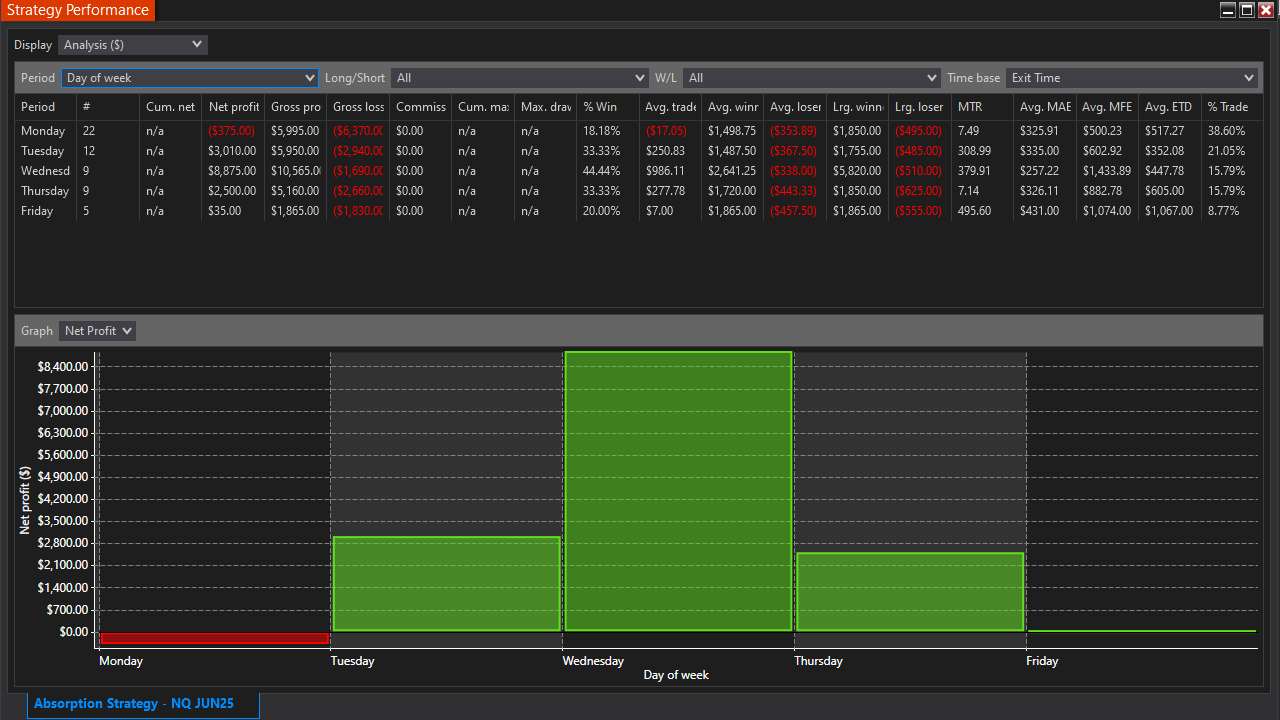Select the Monday row in the table
Viewport: 1280px width, 720px height.
[x=639, y=131]
